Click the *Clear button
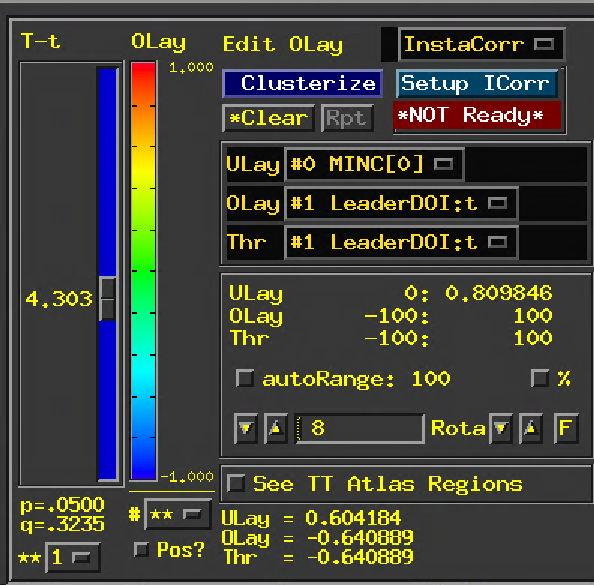 point(268,118)
